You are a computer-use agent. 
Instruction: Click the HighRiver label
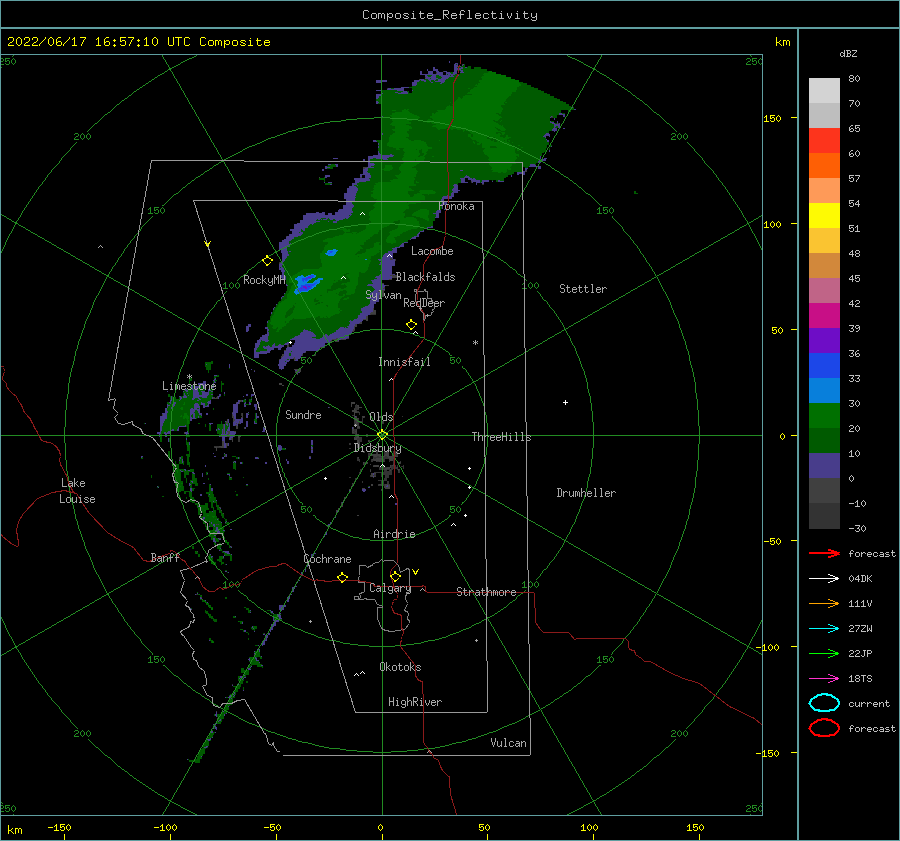click(415, 702)
